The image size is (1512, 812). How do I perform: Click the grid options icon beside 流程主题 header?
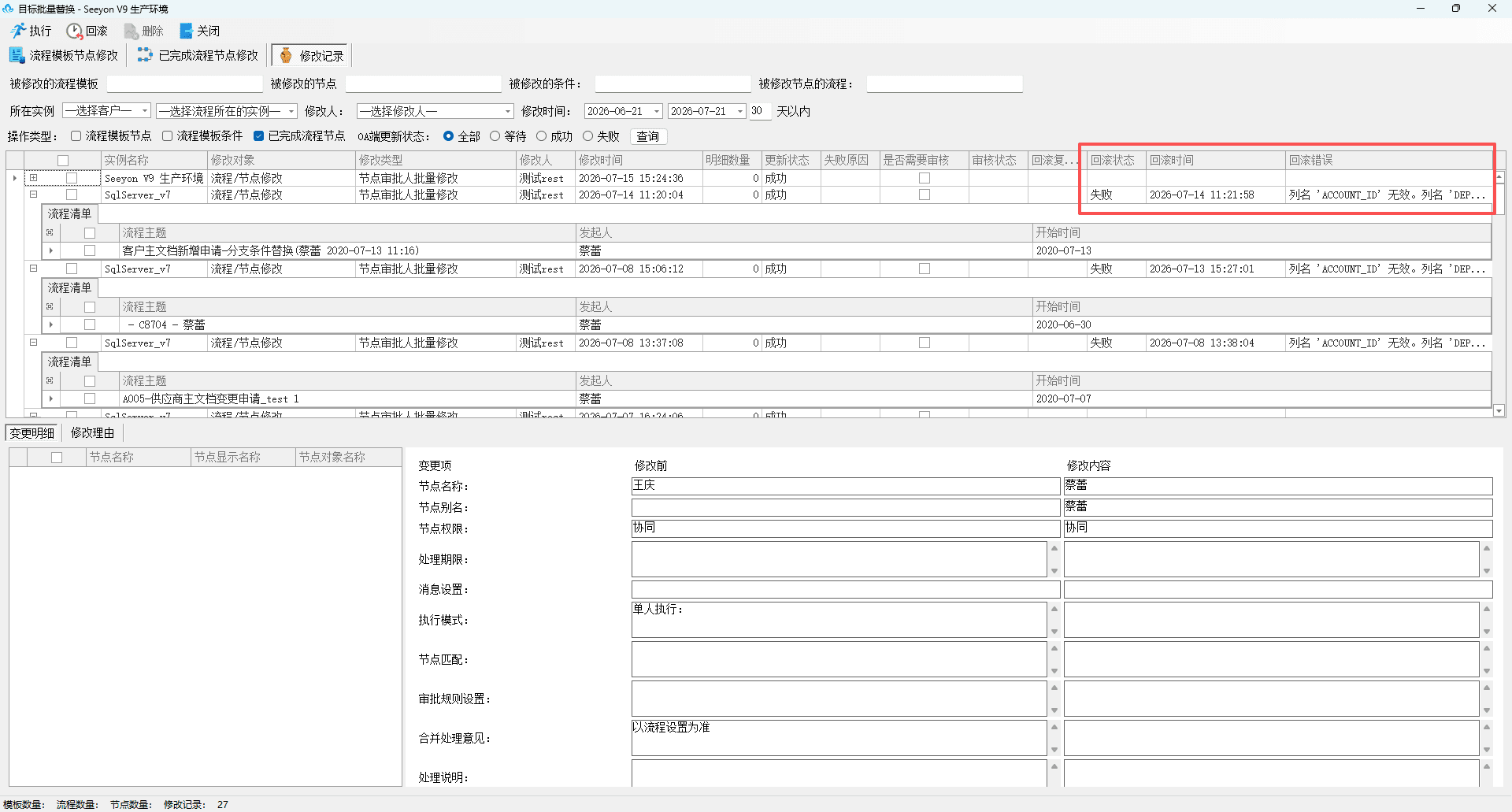point(50,232)
